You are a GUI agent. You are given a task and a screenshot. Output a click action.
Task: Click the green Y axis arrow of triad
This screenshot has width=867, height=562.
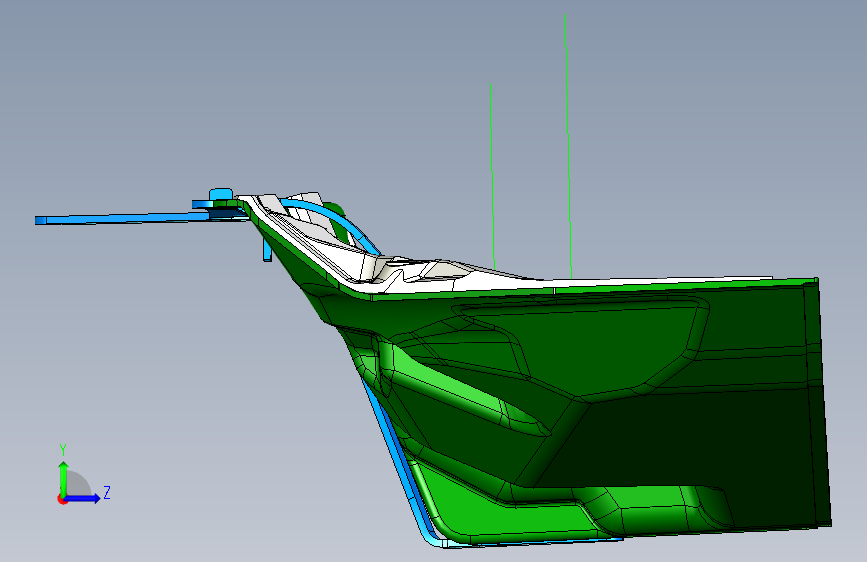click(63, 478)
